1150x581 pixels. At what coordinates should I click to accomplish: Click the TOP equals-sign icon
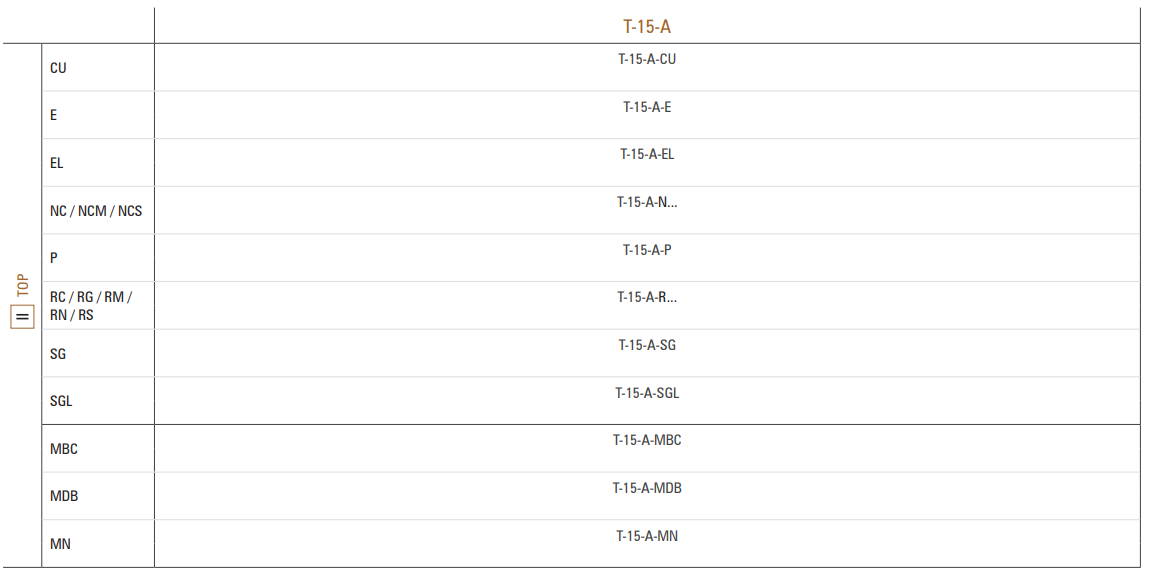tap(22, 317)
